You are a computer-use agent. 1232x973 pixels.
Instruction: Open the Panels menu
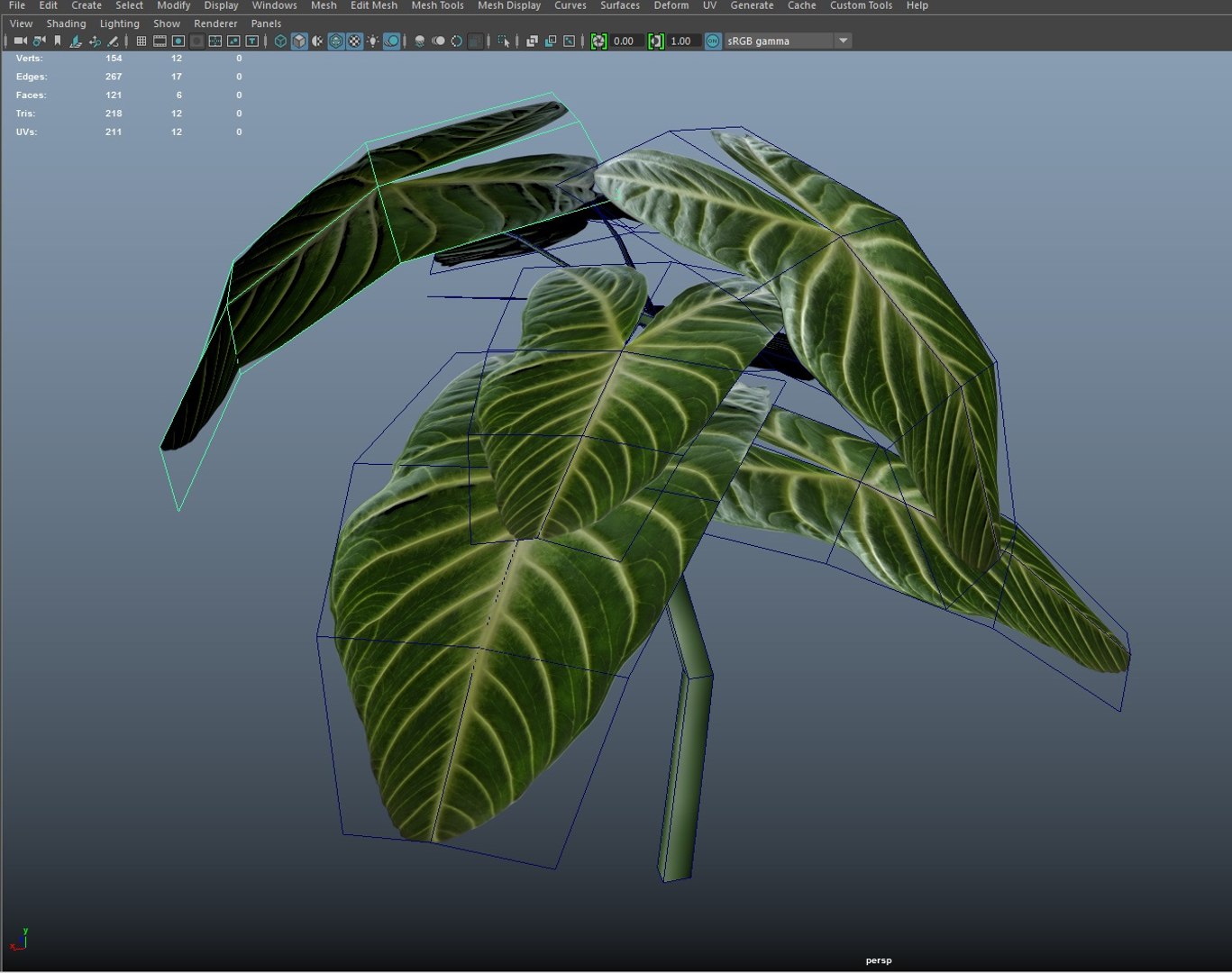click(266, 23)
